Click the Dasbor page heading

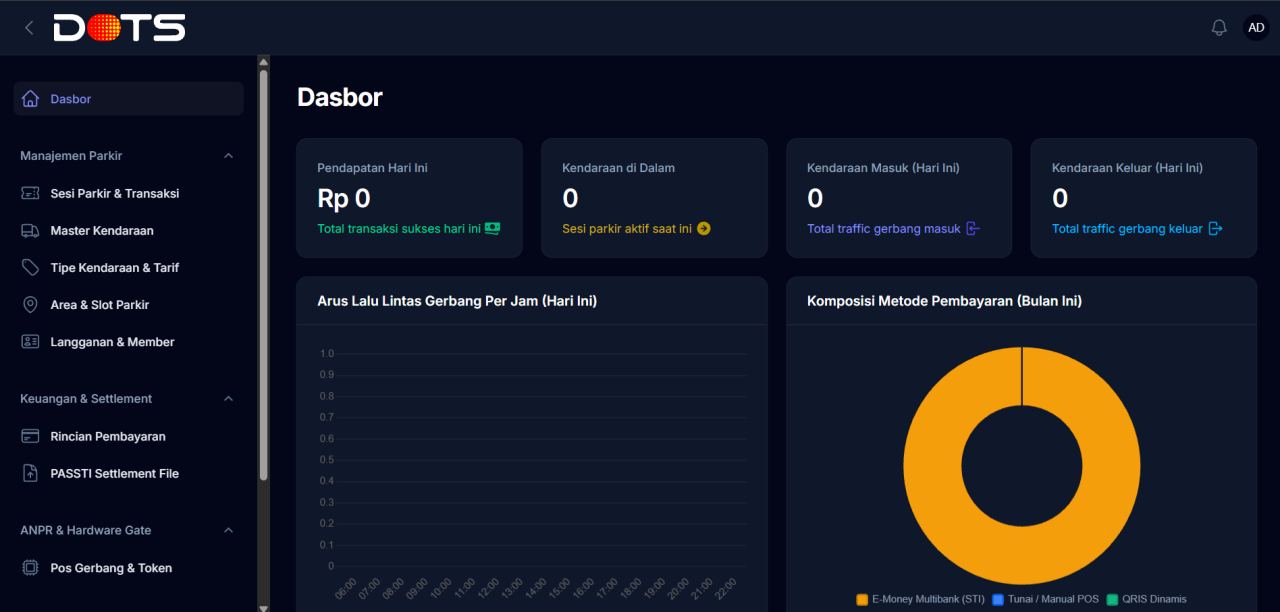pyautogui.click(x=340, y=97)
